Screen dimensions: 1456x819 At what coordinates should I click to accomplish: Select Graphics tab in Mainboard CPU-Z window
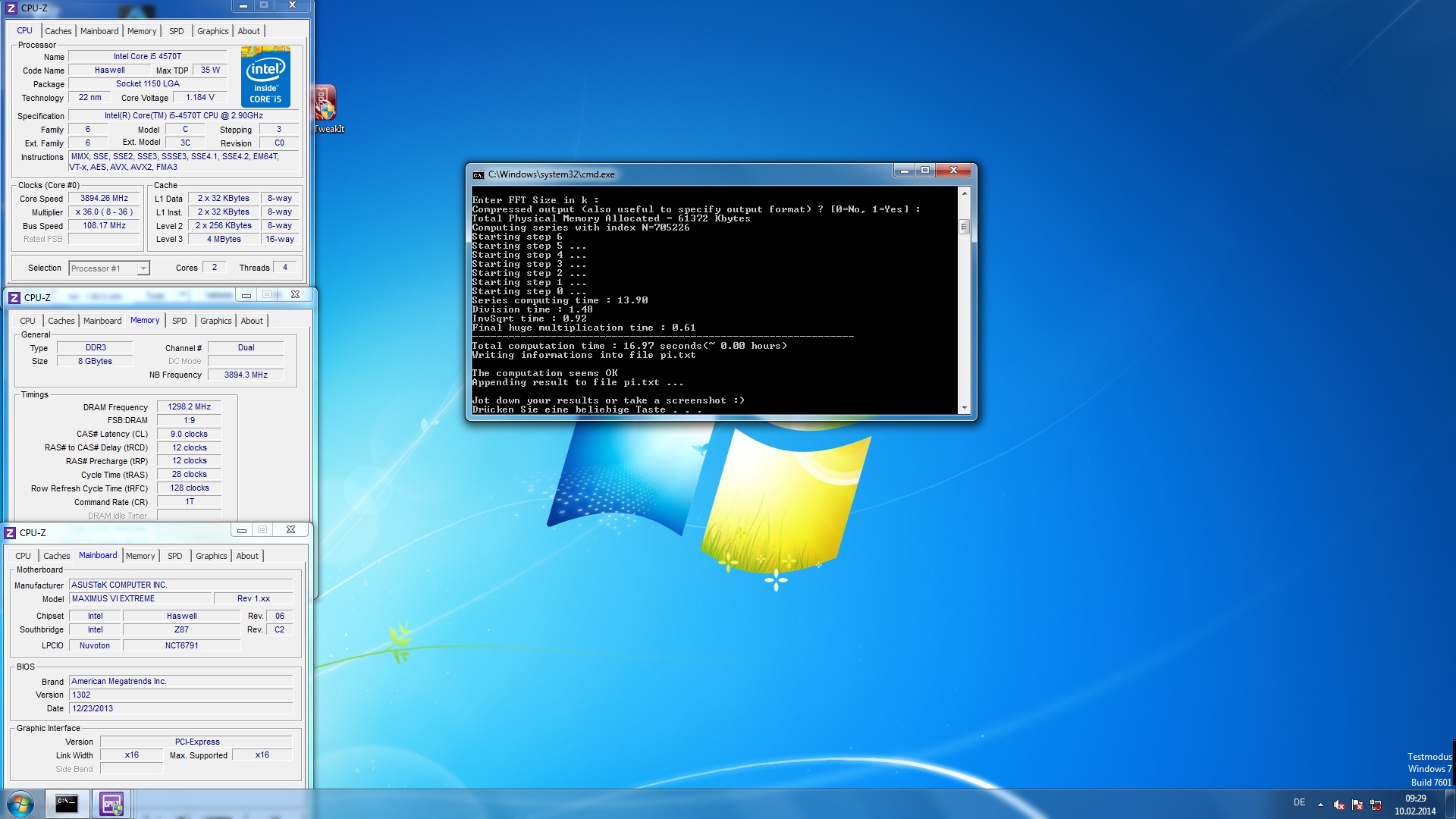211,556
